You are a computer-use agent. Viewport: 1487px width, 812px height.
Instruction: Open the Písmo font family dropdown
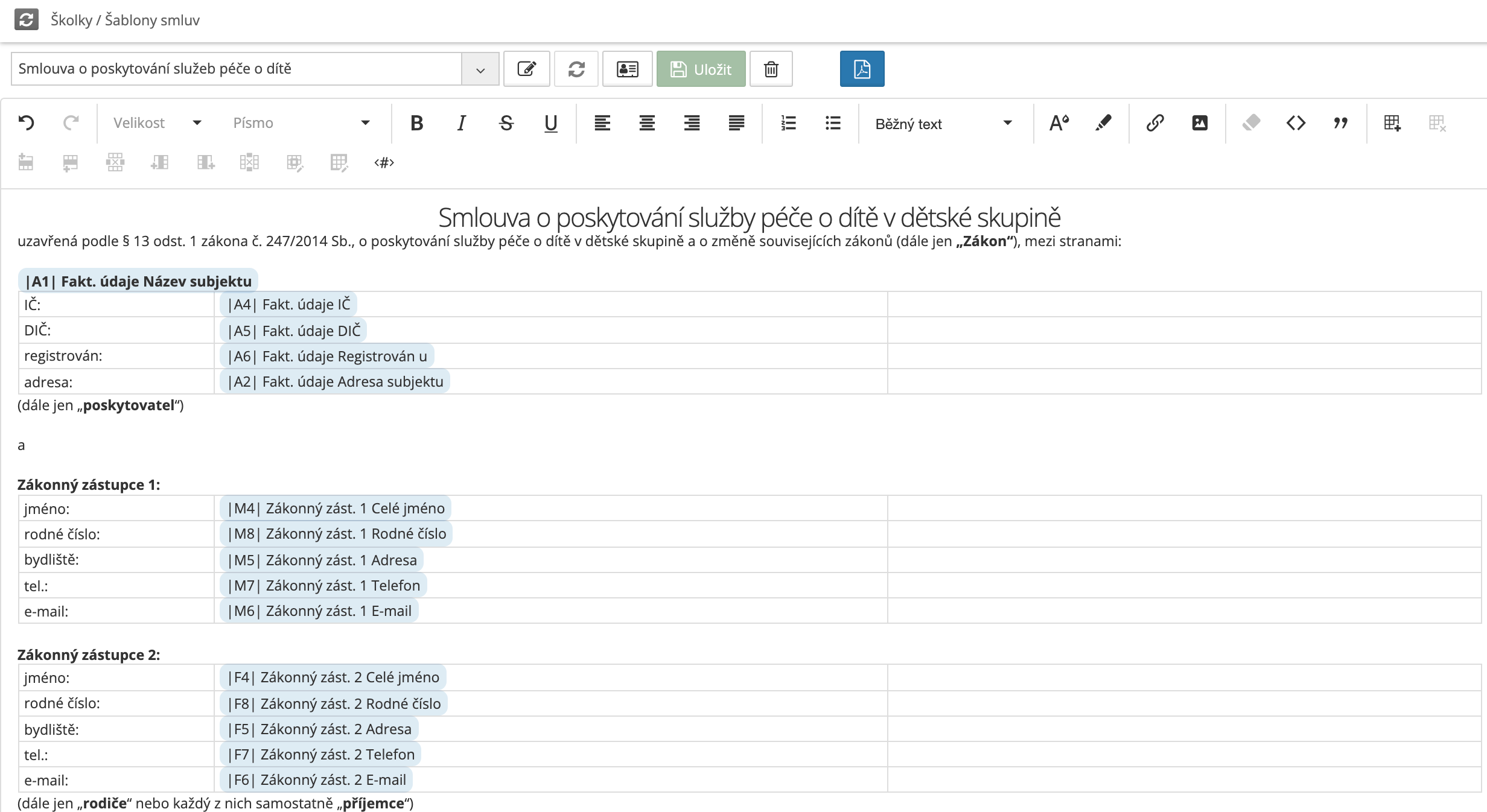tap(301, 123)
